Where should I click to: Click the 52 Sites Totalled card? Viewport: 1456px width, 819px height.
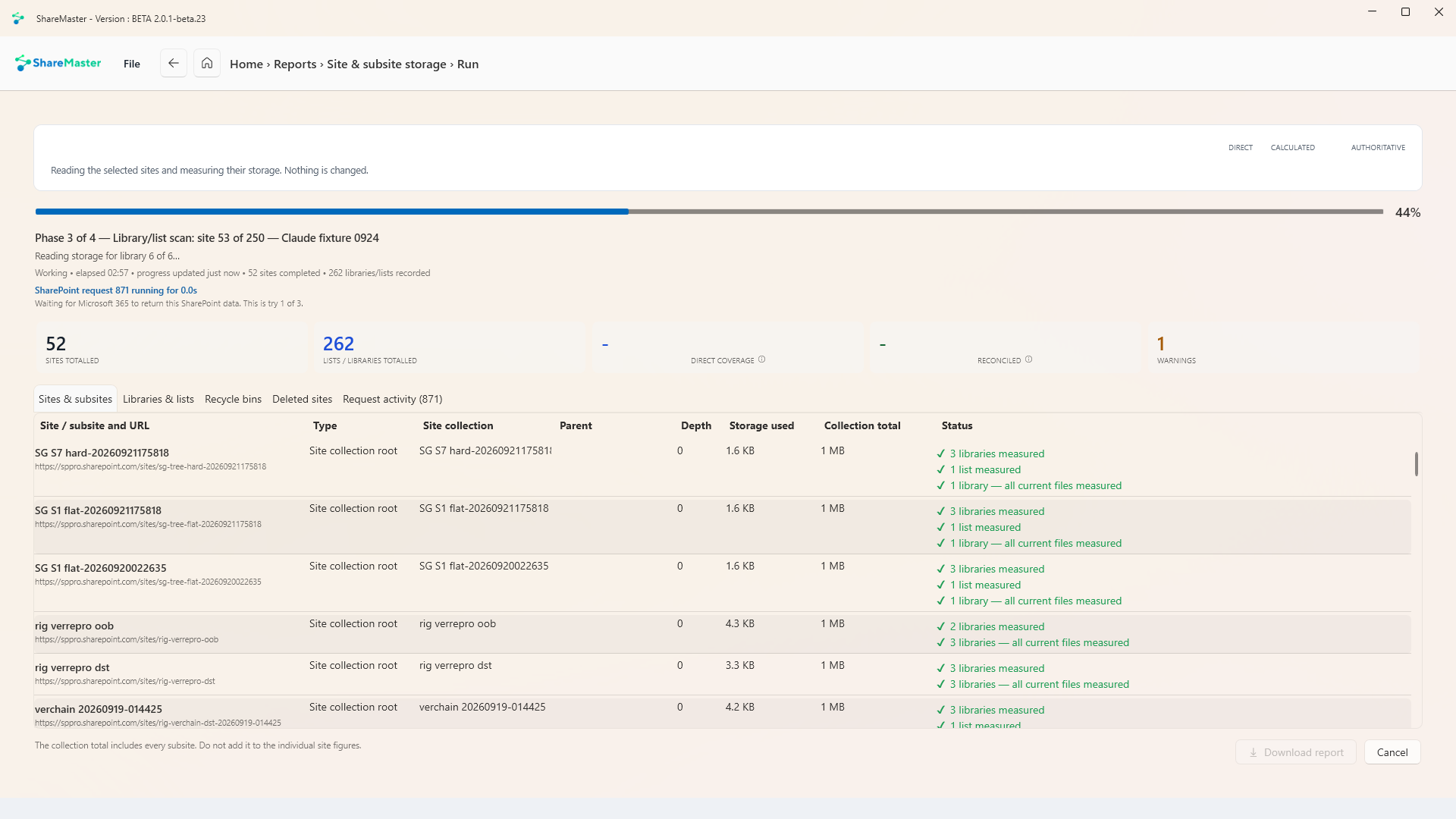[x=171, y=348]
